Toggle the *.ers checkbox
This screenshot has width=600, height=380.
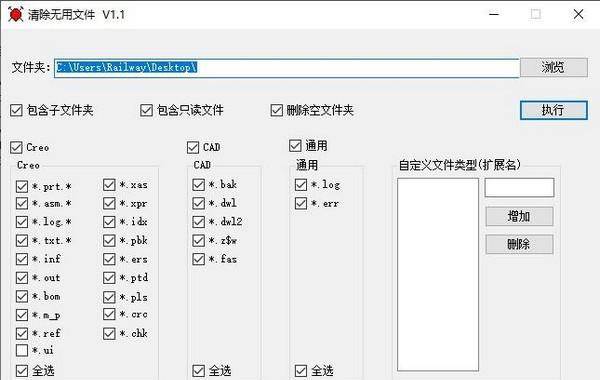point(109,259)
